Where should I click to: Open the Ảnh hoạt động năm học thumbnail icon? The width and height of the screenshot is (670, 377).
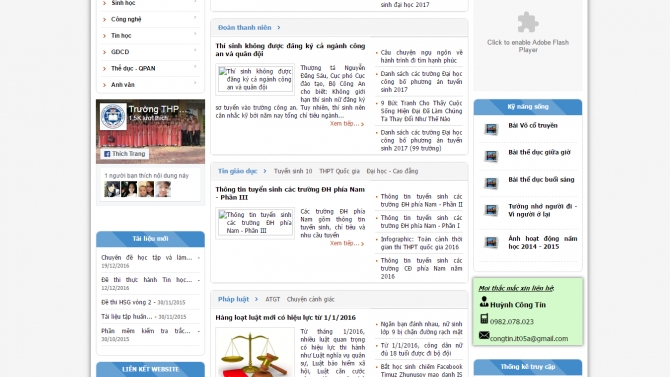point(491,242)
